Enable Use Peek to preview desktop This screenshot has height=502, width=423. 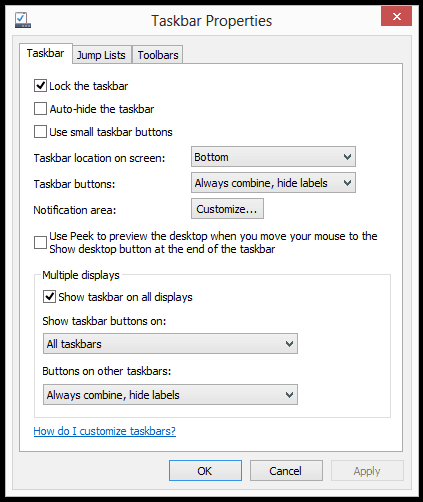[x=40, y=242]
